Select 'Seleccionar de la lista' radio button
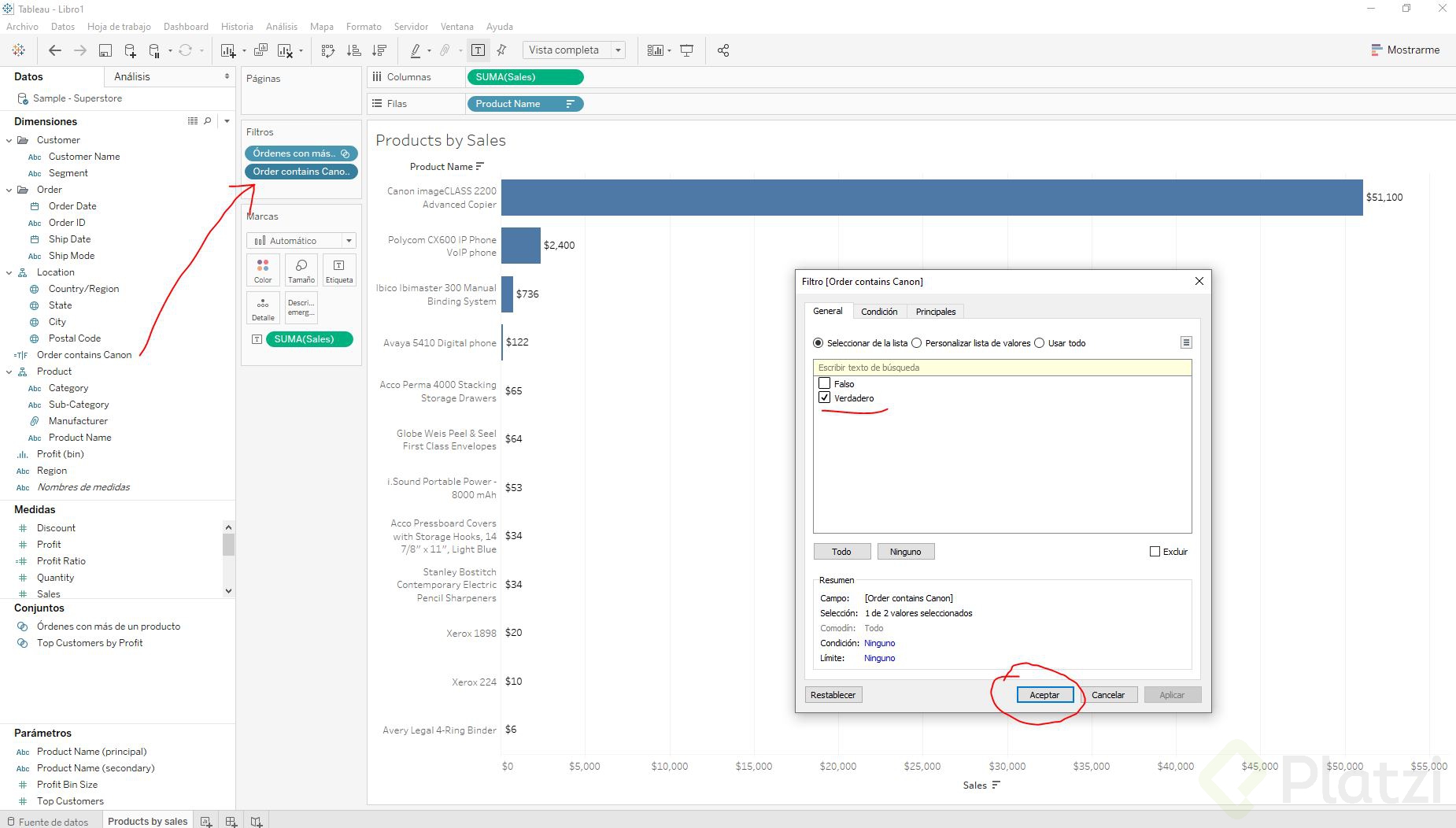The height and width of the screenshot is (828, 1456). click(x=818, y=343)
